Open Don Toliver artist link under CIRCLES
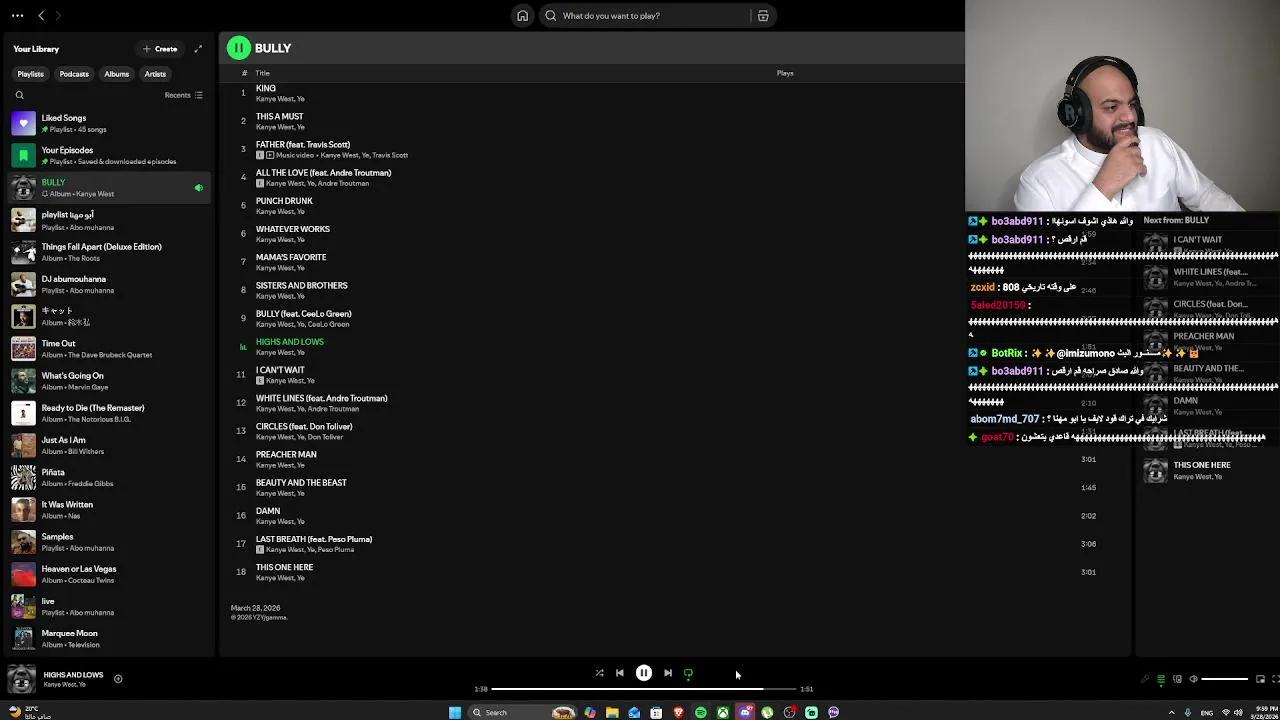The image size is (1280, 720). (x=326, y=437)
